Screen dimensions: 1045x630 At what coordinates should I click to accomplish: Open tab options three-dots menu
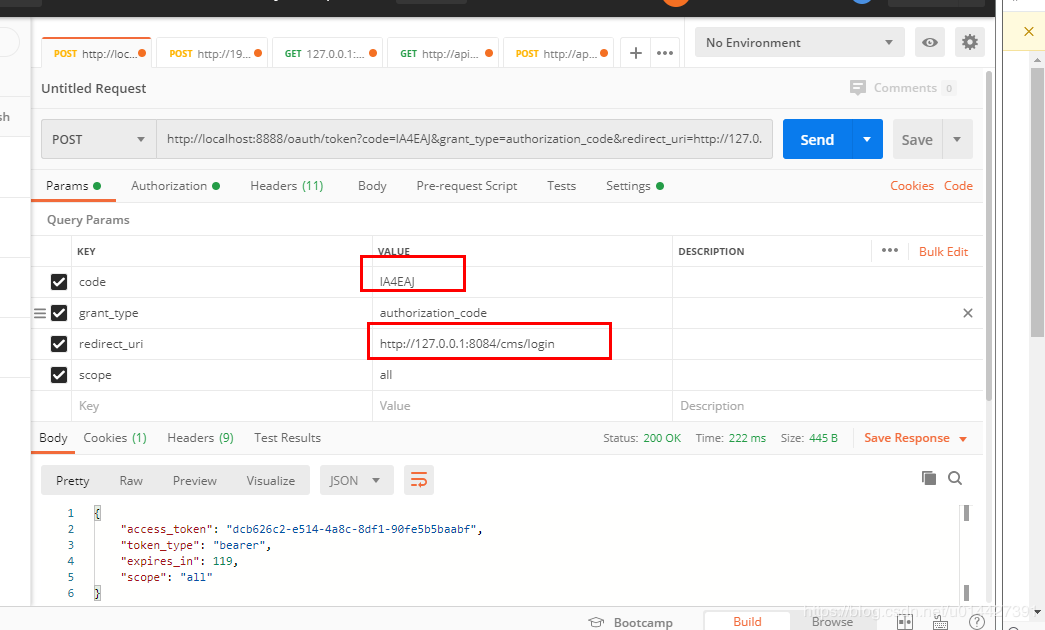[x=664, y=53]
